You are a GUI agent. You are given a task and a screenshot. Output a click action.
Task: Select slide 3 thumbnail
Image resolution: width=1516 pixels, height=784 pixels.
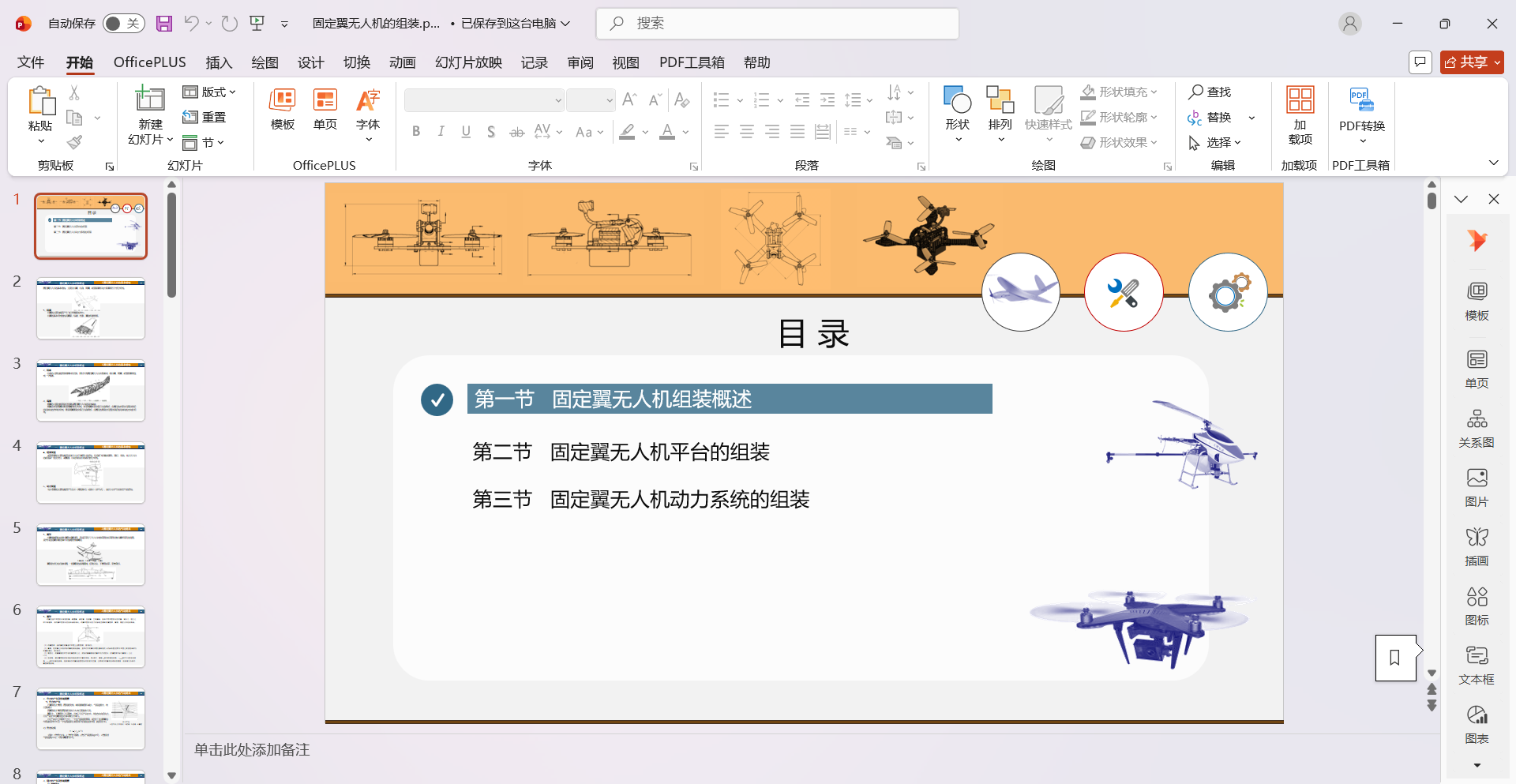coord(91,391)
